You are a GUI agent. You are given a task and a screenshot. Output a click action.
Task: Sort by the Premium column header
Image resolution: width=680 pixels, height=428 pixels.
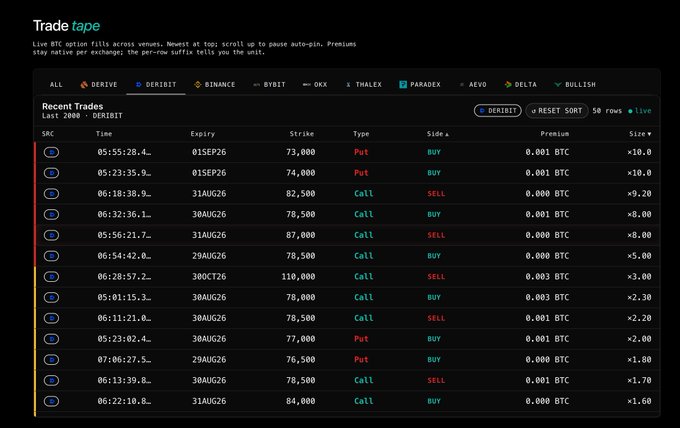555,134
